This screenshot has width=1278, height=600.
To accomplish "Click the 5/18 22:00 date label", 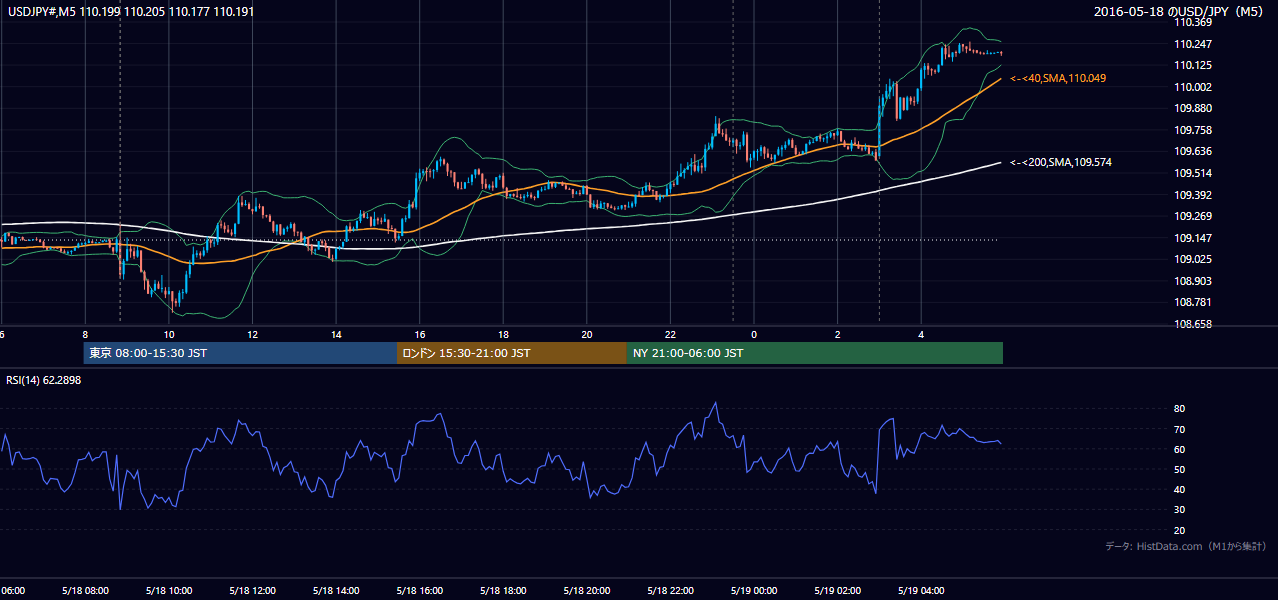I will click(x=670, y=590).
